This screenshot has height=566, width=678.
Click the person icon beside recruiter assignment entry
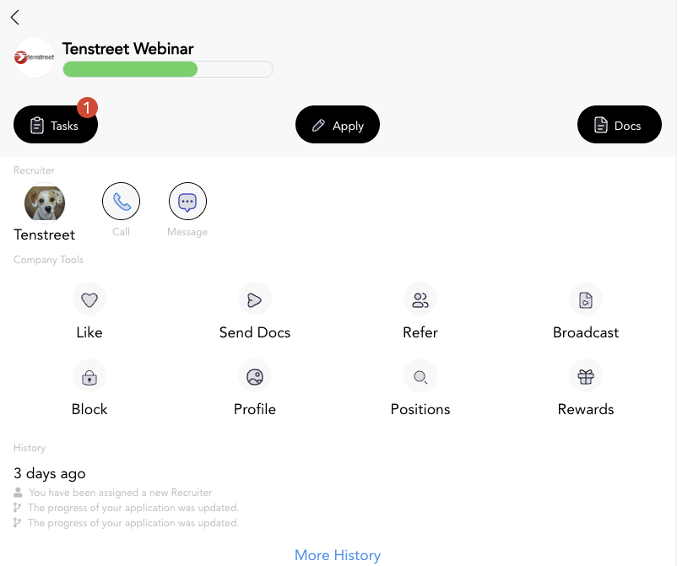click(18, 492)
